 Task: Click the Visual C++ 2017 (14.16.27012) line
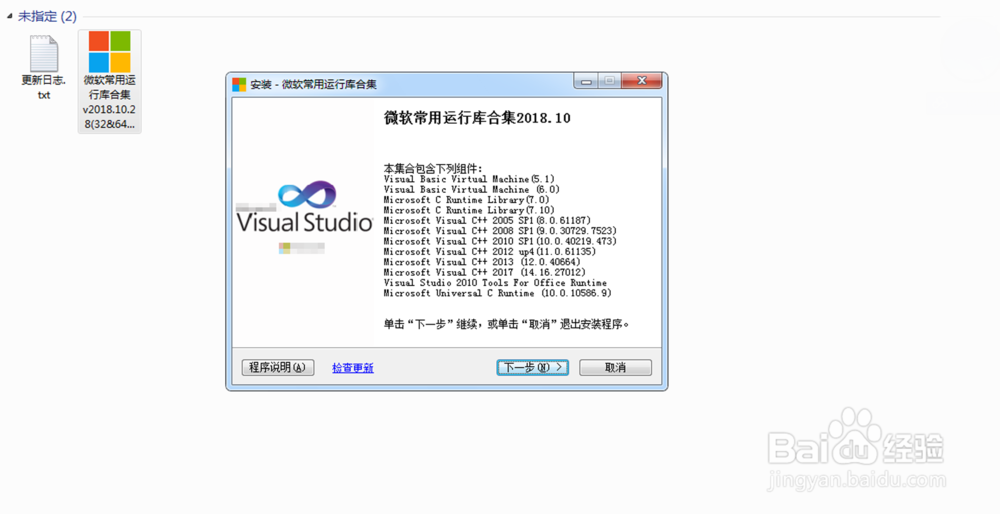click(x=485, y=272)
